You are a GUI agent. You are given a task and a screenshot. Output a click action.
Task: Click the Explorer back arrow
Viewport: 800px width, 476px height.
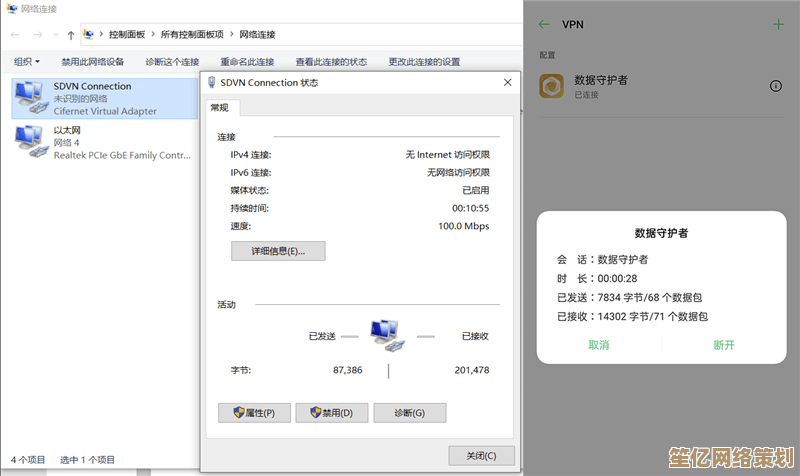(x=15, y=35)
